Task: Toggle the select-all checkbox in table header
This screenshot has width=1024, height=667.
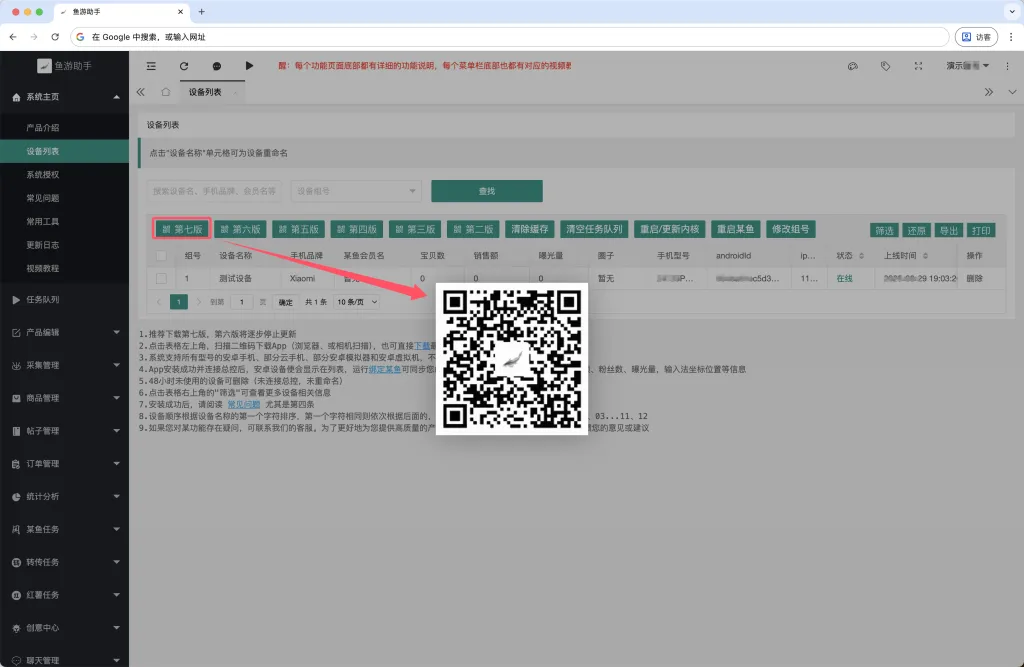Action: (161, 256)
